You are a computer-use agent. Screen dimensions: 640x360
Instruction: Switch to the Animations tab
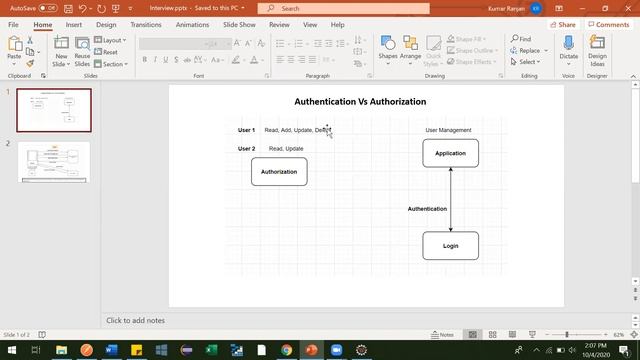pos(192,25)
